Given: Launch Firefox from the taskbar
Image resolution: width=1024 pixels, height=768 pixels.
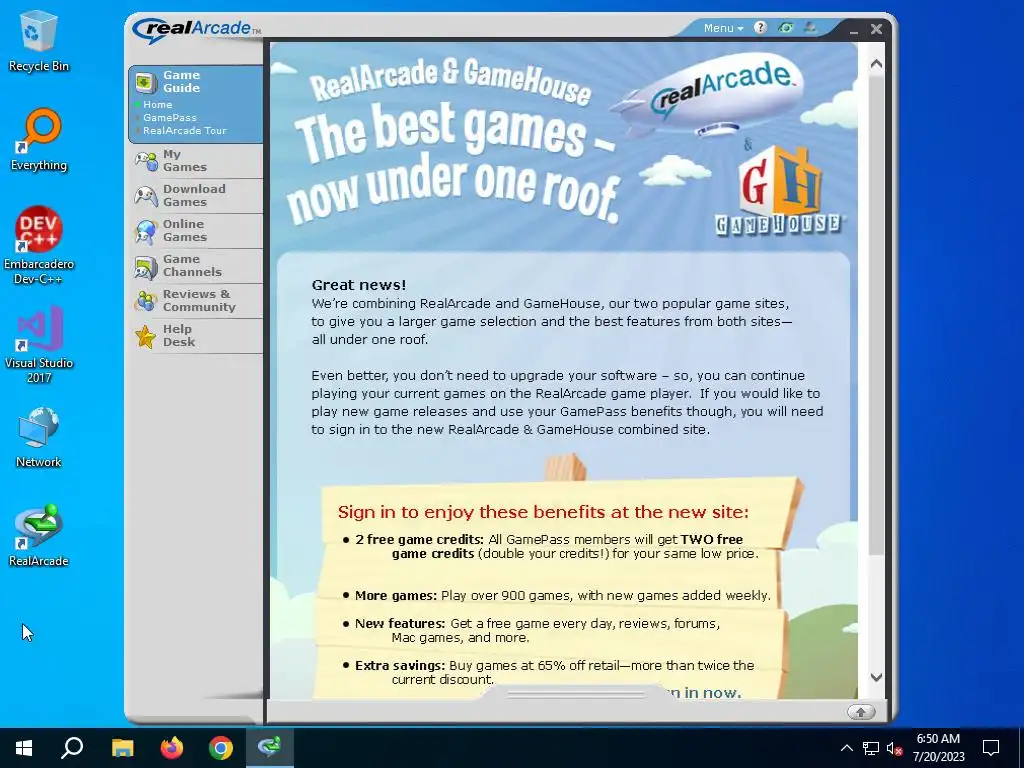Looking at the screenshot, I should pyautogui.click(x=172, y=748).
